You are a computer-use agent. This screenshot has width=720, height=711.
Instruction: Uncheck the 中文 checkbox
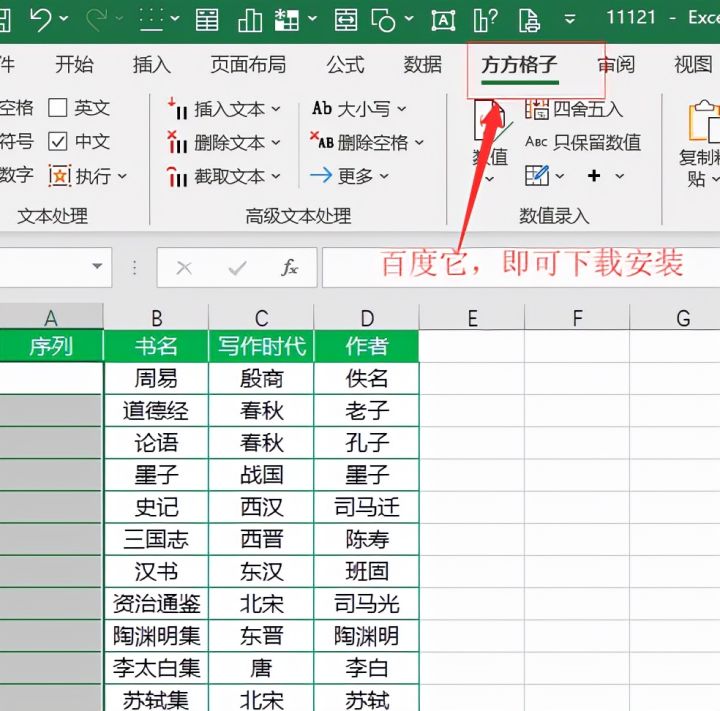tap(58, 141)
